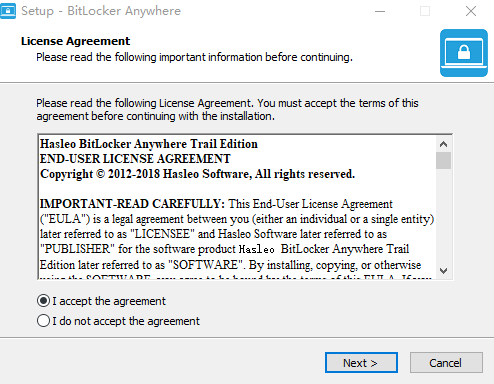The height and width of the screenshot is (384, 494).
Task: Click the BitLocker Anywhere title bar icon
Action: [x=8, y=11]
